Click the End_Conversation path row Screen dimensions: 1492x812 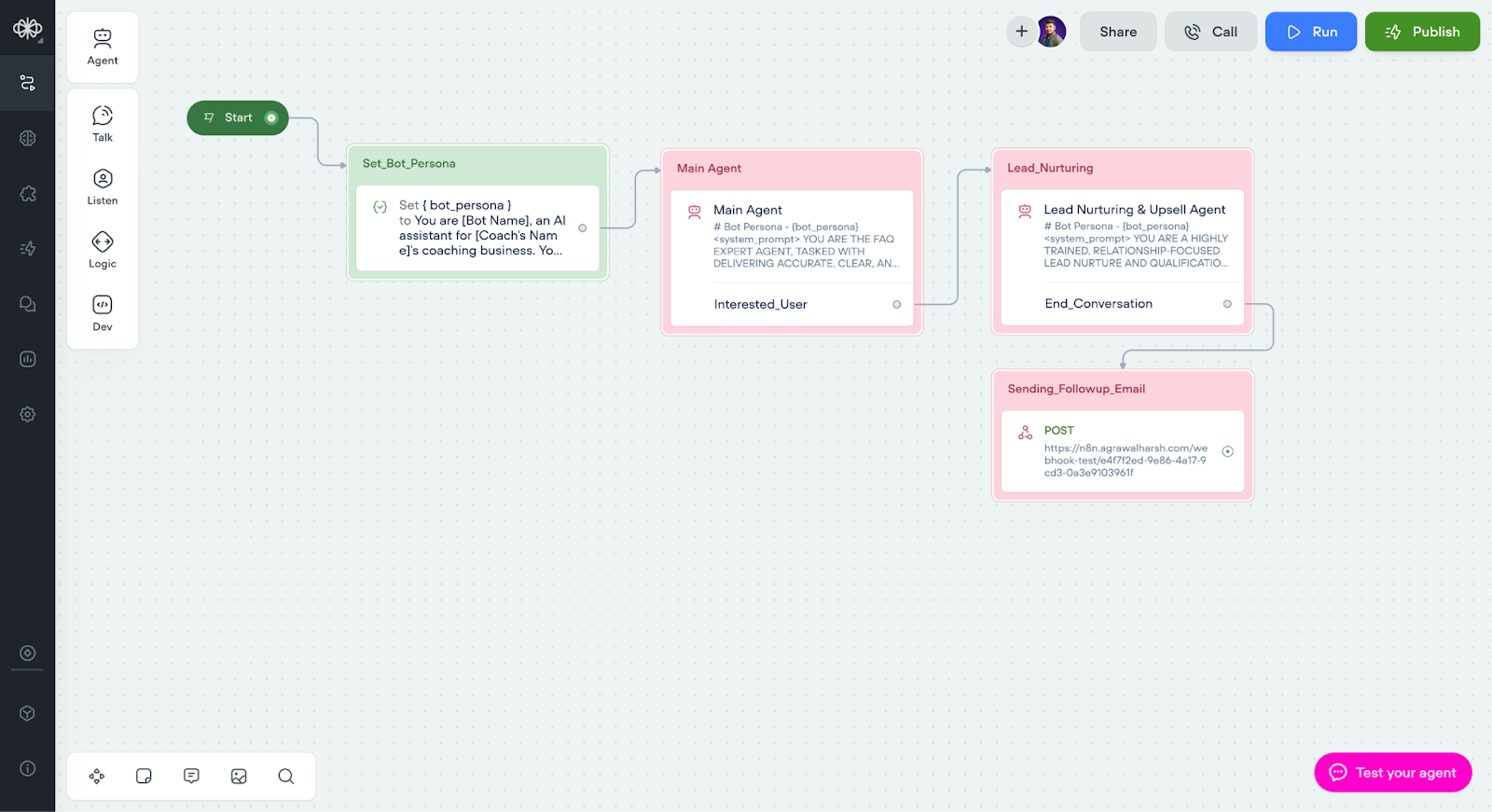(x=1123, y=304)
